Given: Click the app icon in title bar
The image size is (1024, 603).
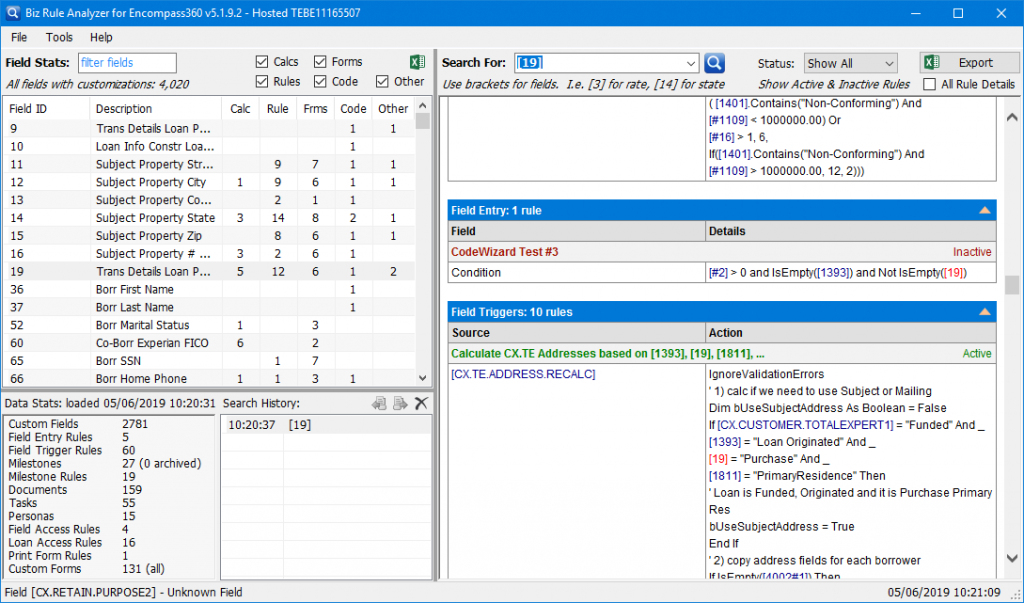Looking at the screenshot, I should coord(14,13).
